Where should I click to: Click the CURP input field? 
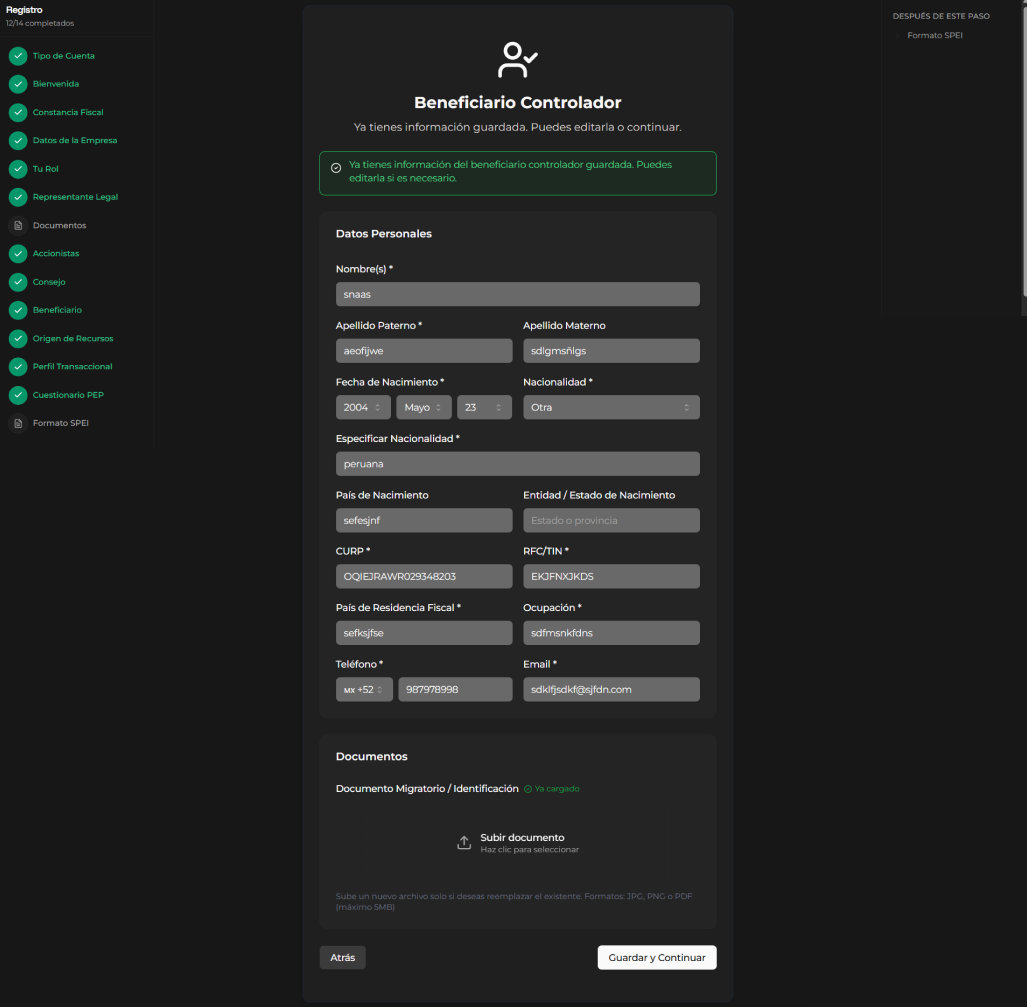[424, 577]
